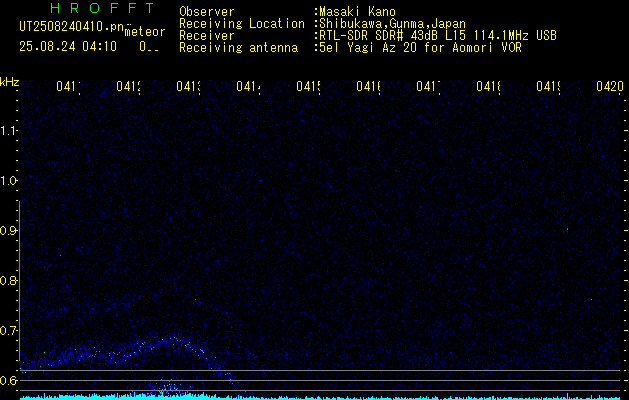Screen dimensions: 629x400
Task: Click the kHz axis unit label
Action: click(10, 82)
